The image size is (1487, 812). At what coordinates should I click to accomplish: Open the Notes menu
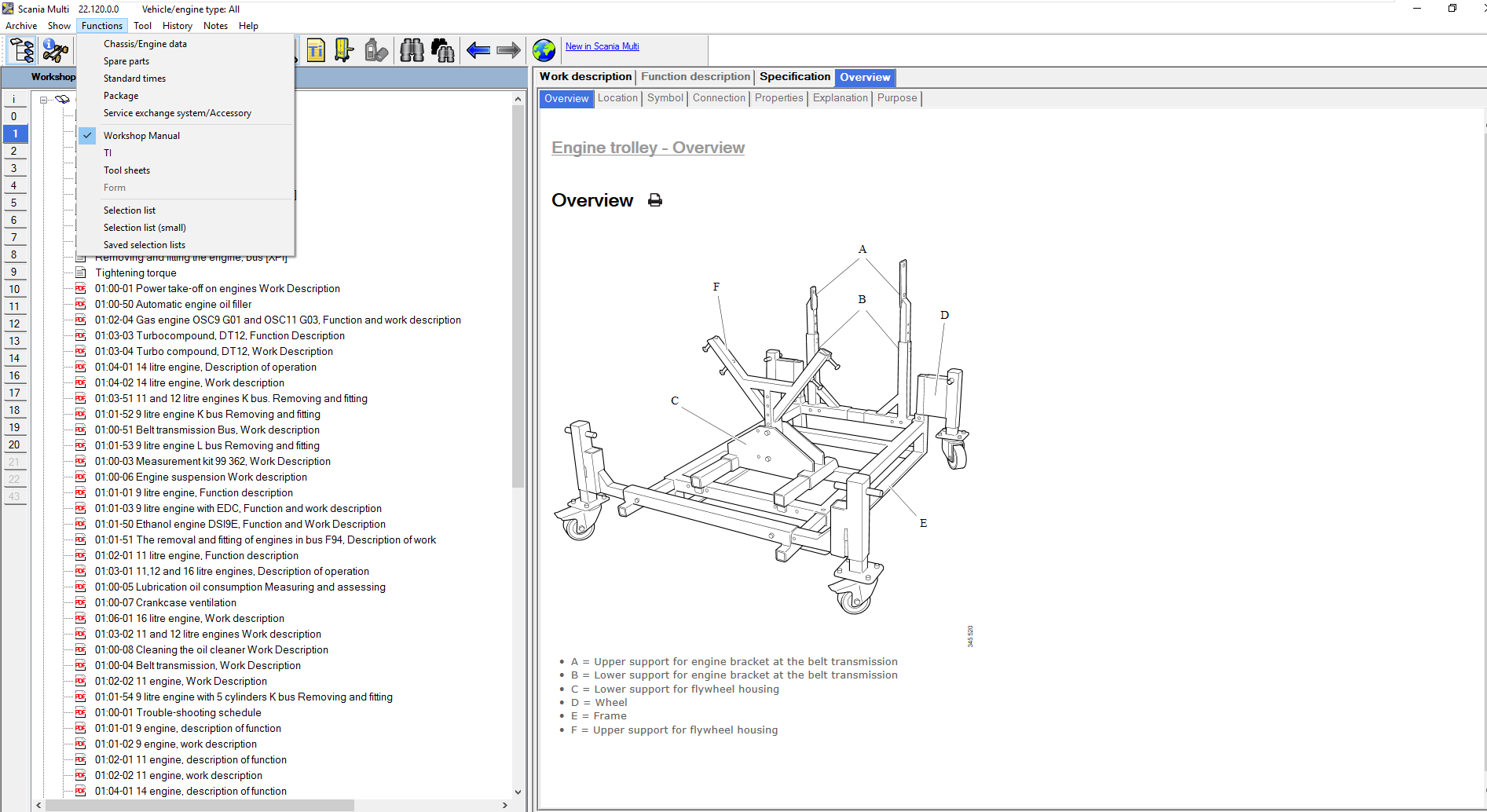pos(215,26)
